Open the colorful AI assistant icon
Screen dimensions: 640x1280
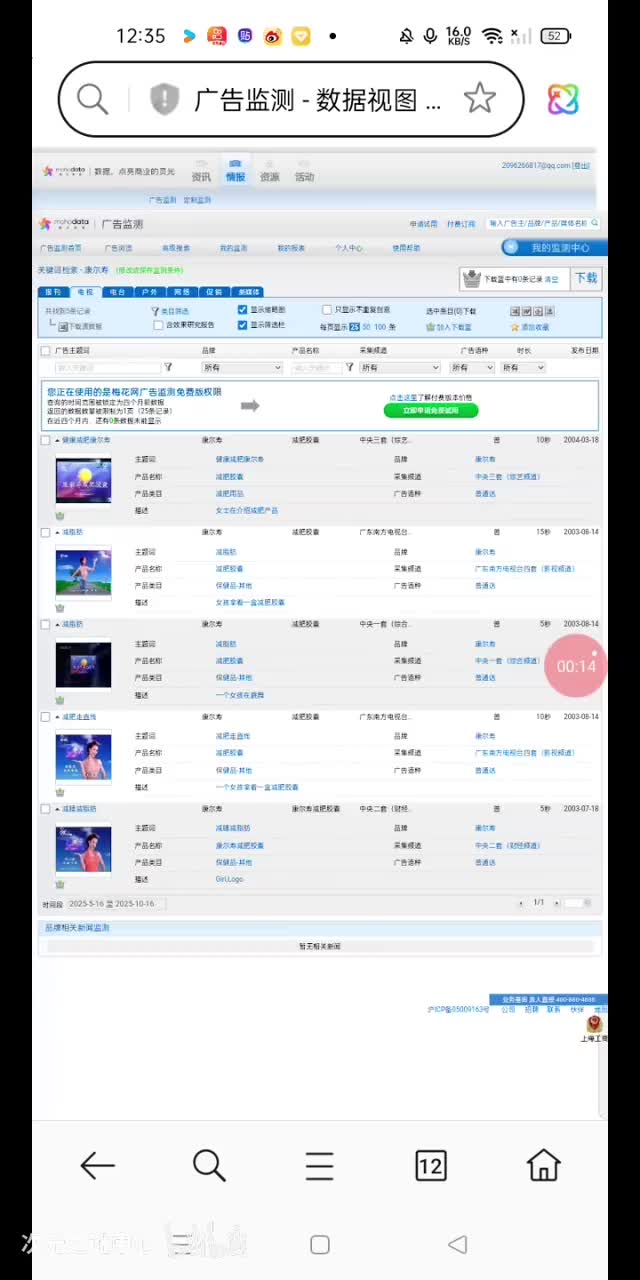[x=563, y=99]
